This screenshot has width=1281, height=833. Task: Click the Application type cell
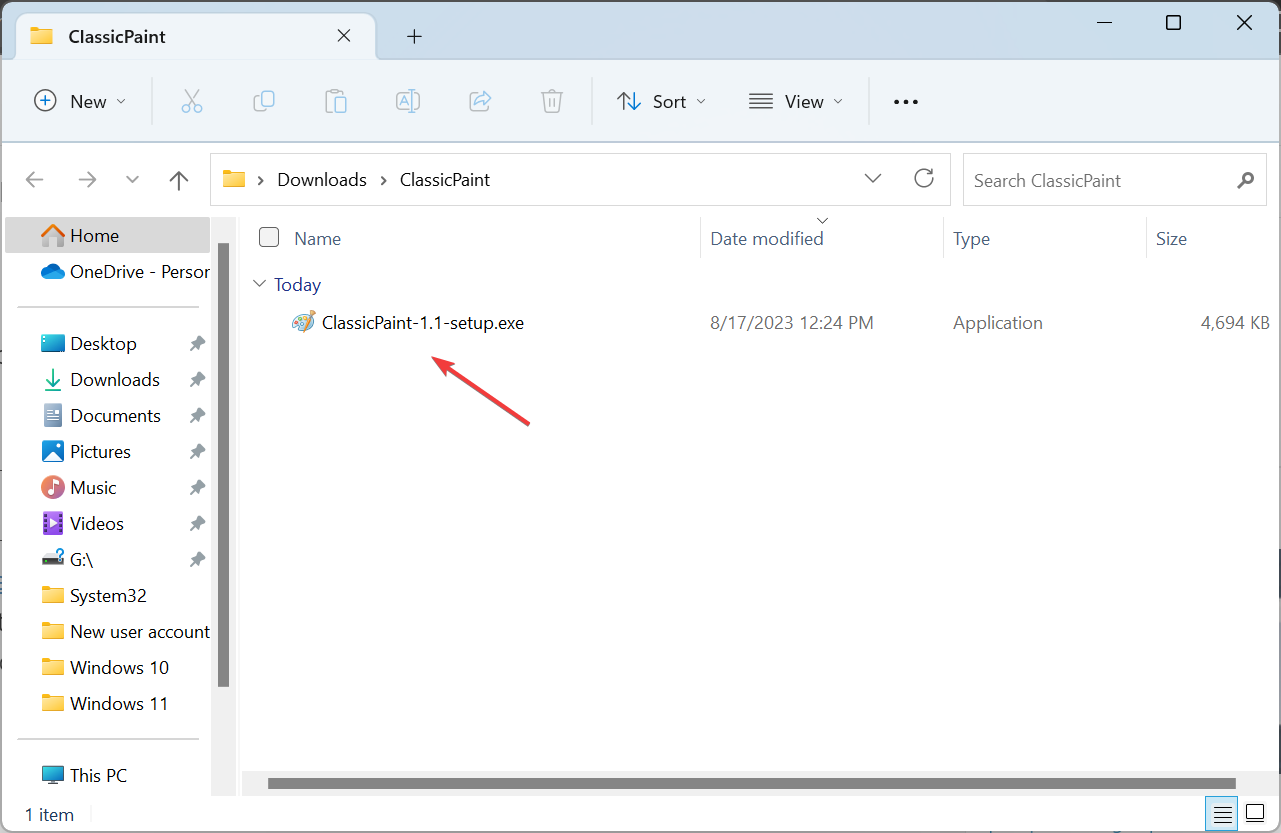[998, 322]
